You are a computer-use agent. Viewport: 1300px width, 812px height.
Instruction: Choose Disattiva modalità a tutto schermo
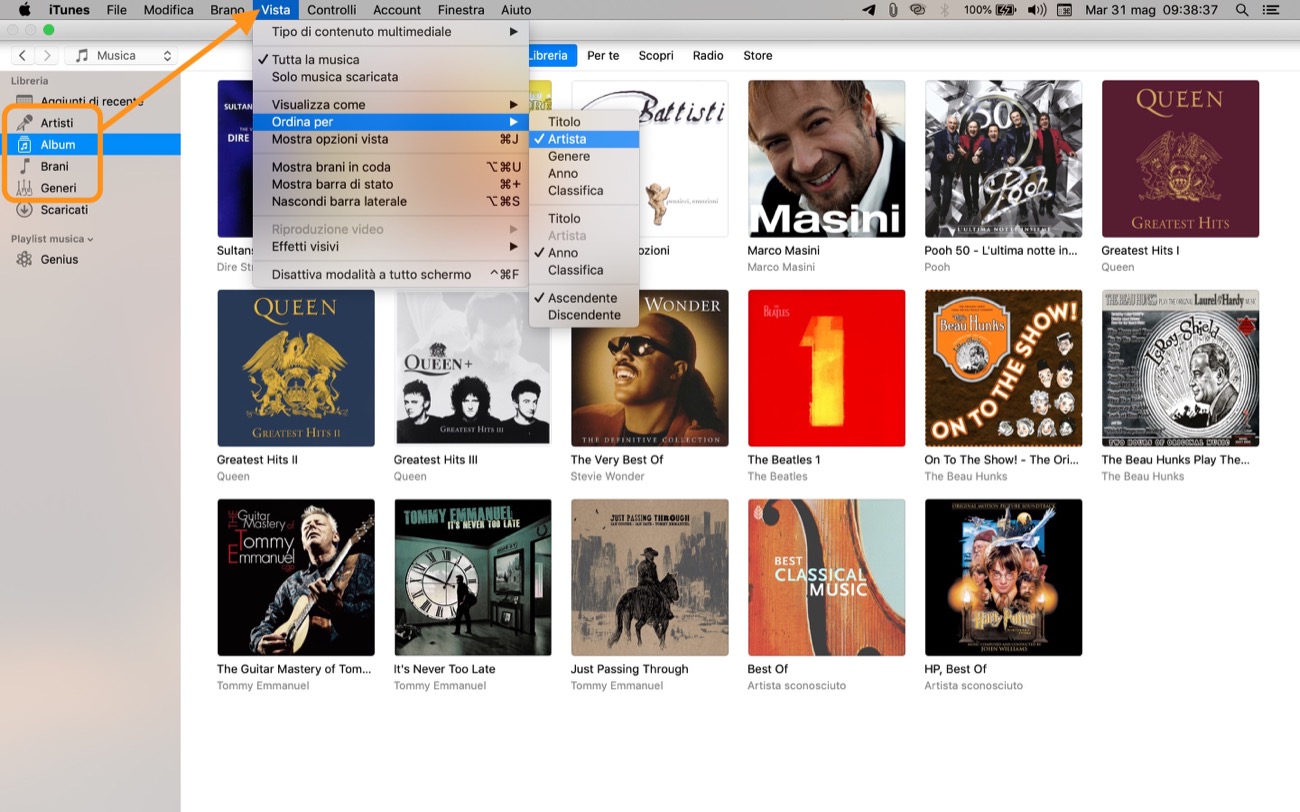click(x=391, y=274)
